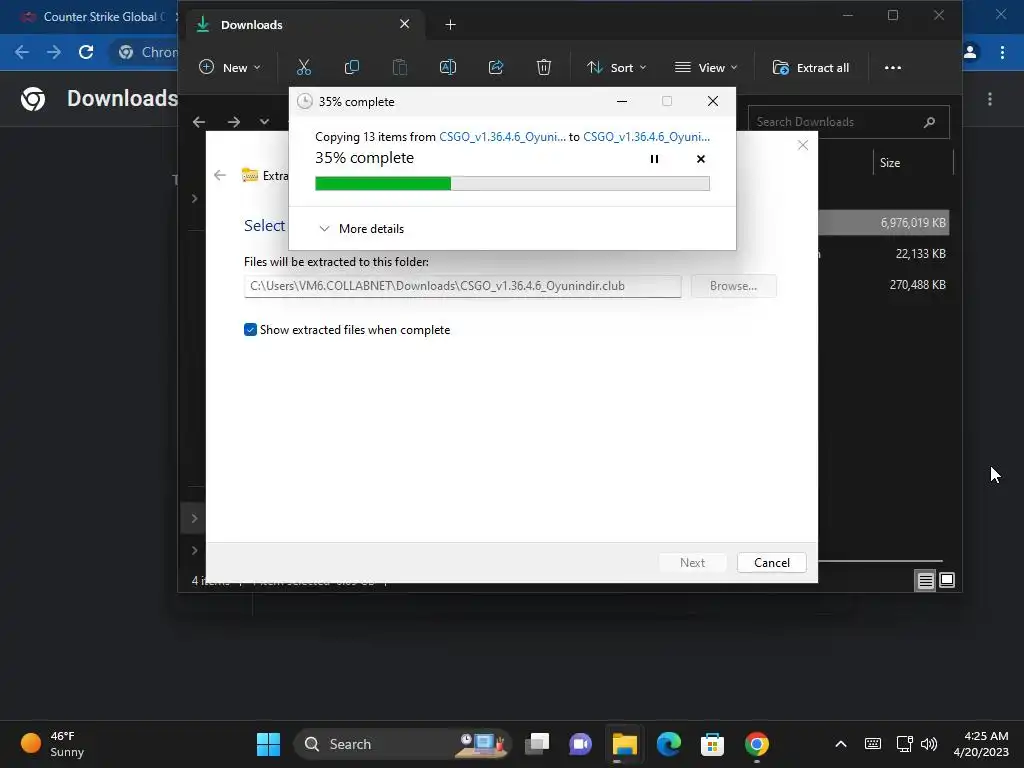Click the Share icon in Explorer toolbar
The height and width of the screenshot is (768, 1024).
click(496, 67)
